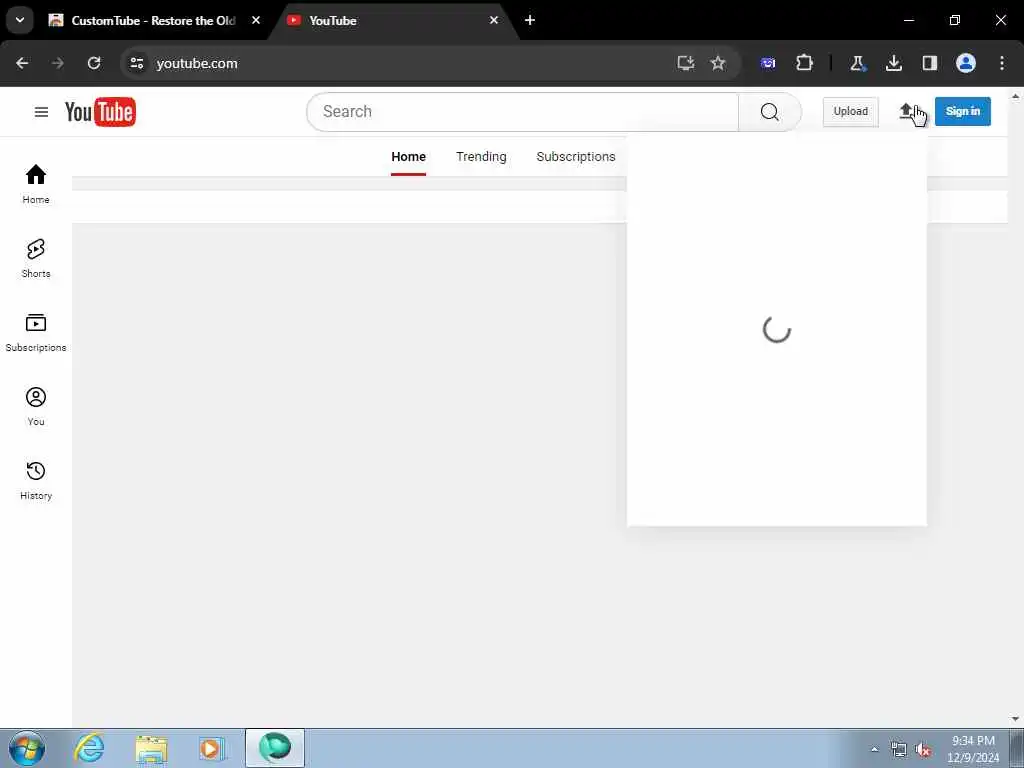Open Shorts in the sidebar
The height and width of the screenshot is (768, 1024).
click(x=36, y=258)
